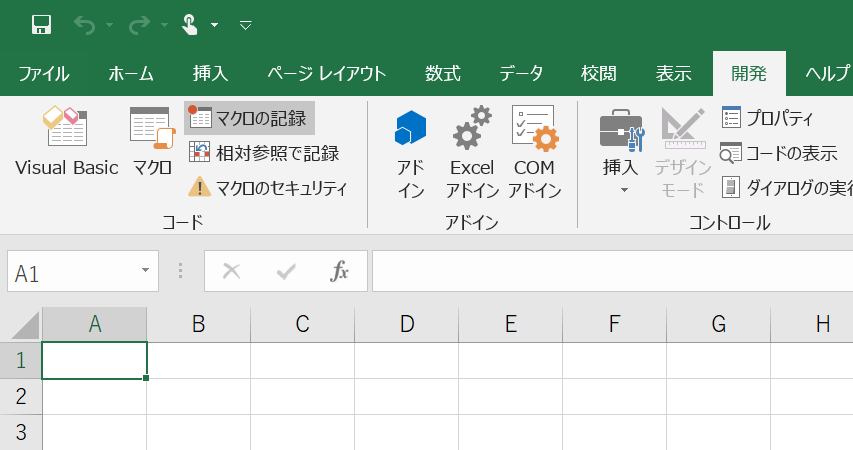Open Excel アドイン gears icon
Viewport: 853px width, 450px height.
(x=472, y=128)
